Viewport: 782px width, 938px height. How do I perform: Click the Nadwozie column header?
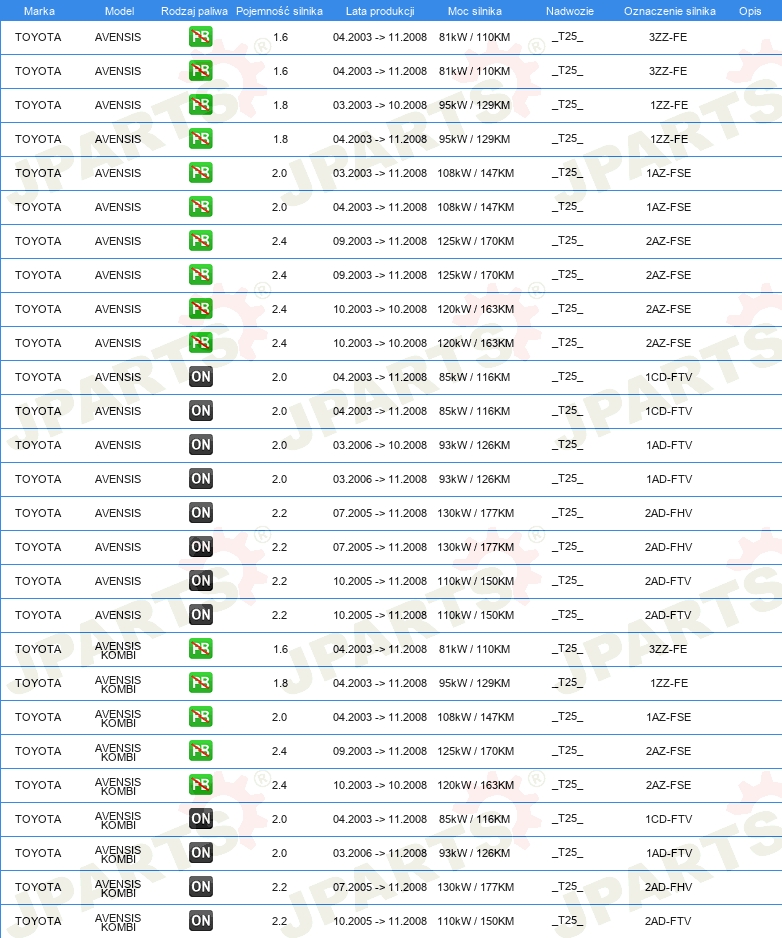[570, 11]
